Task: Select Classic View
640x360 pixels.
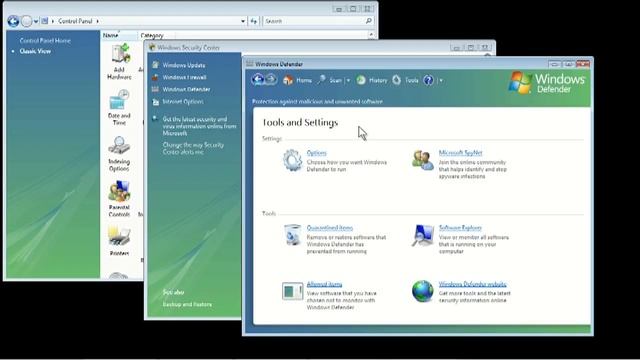Action: click(x=35, y=51)
